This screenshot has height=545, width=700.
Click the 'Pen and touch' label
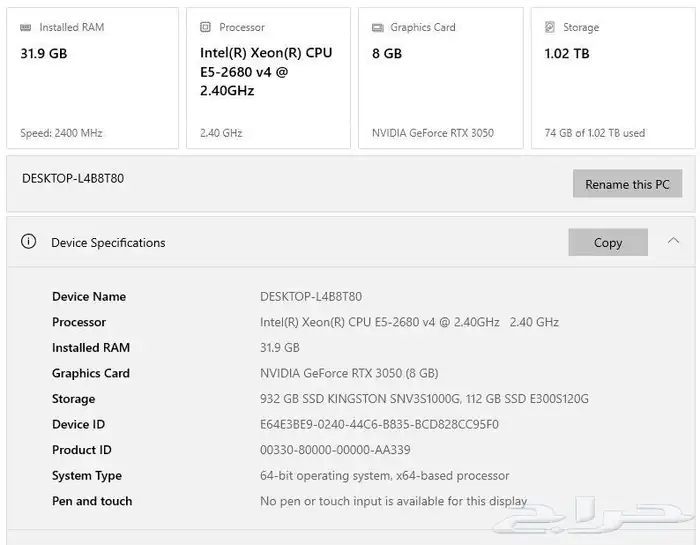click(x=92, y=501)
